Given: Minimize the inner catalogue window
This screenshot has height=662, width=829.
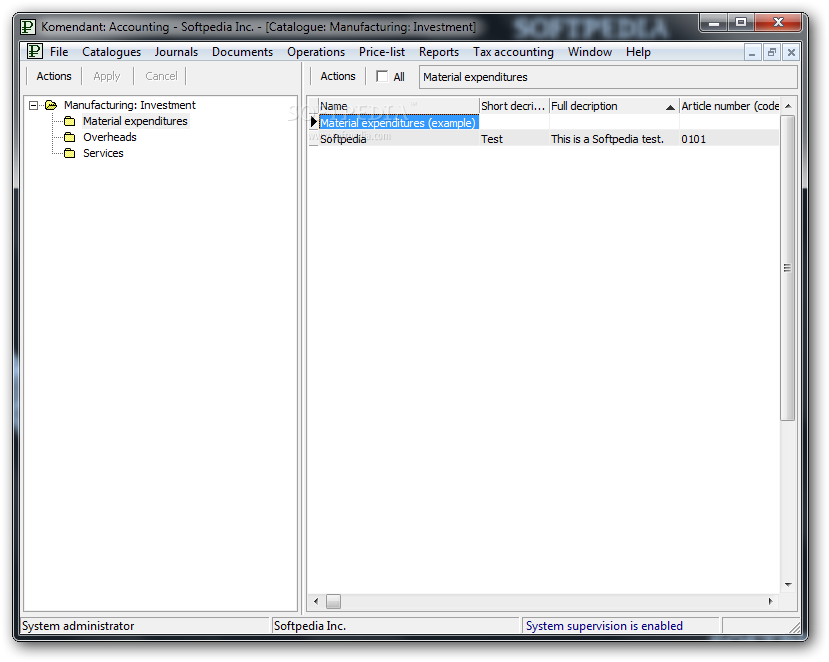Looking at the screenshot, I should pyautogui.click(x=752, y=52).
